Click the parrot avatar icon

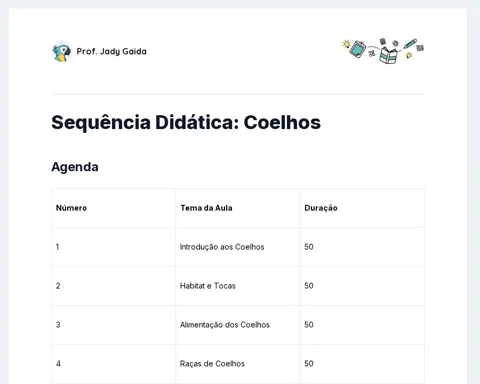tap(62, 52)
